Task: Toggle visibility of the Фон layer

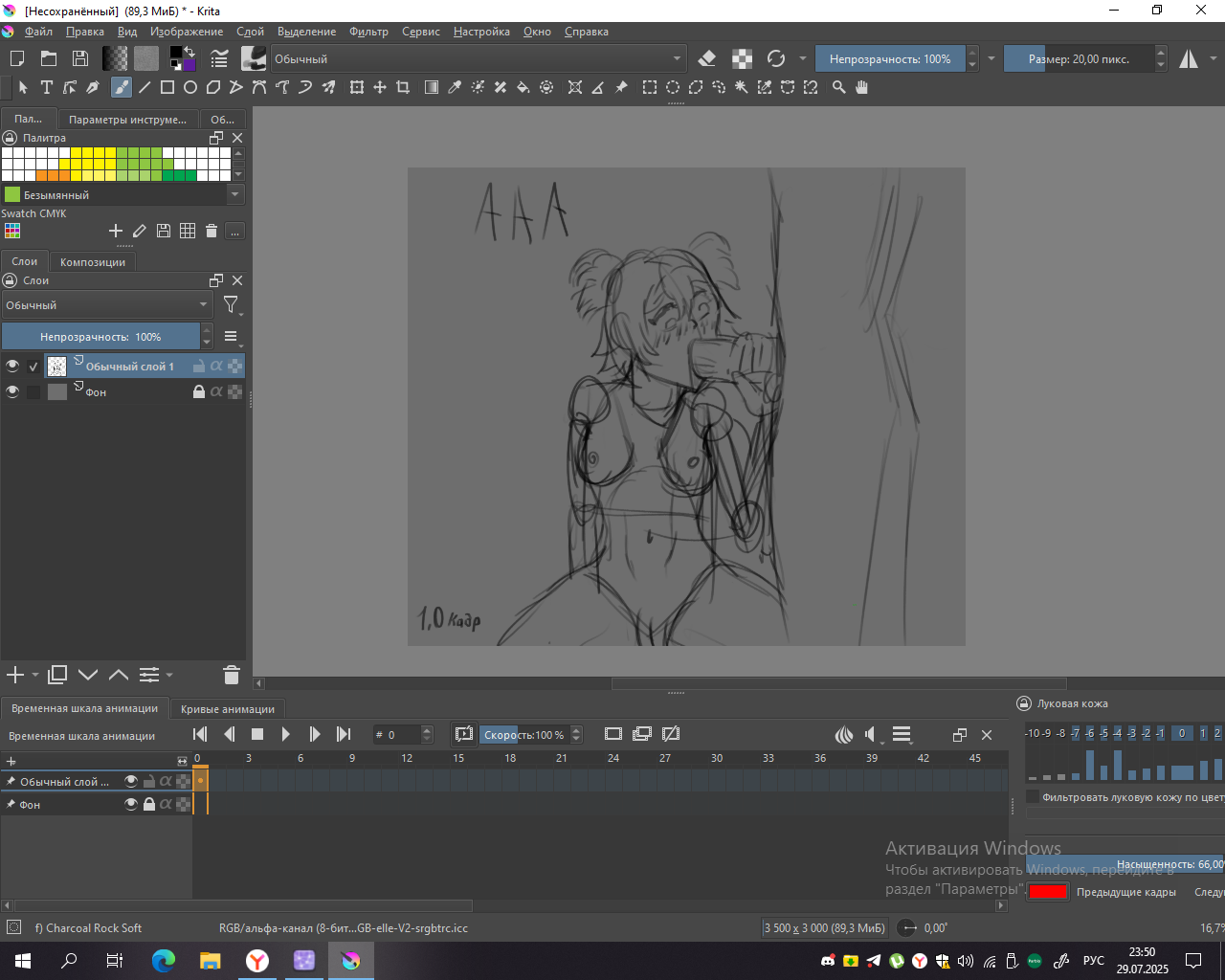Action: (x=12, y=391)
